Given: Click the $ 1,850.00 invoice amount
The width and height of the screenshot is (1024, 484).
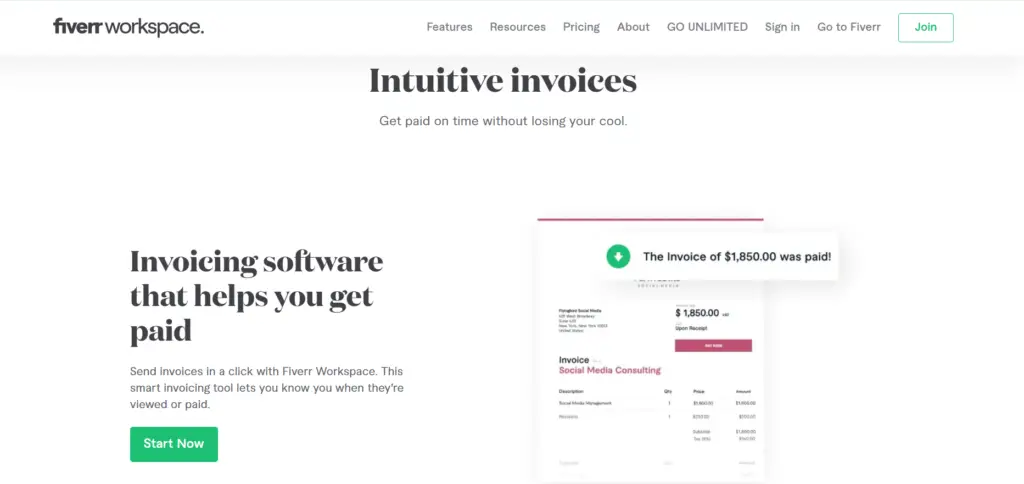Looking at the screenshot, I should tap(697, 313).
